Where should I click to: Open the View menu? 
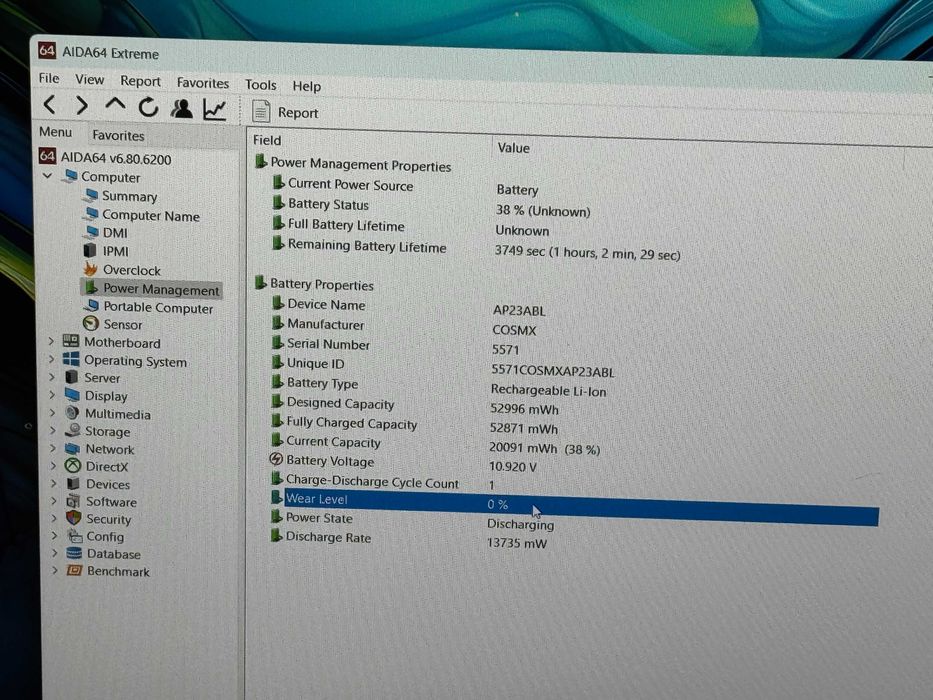(x=89, y=79)
